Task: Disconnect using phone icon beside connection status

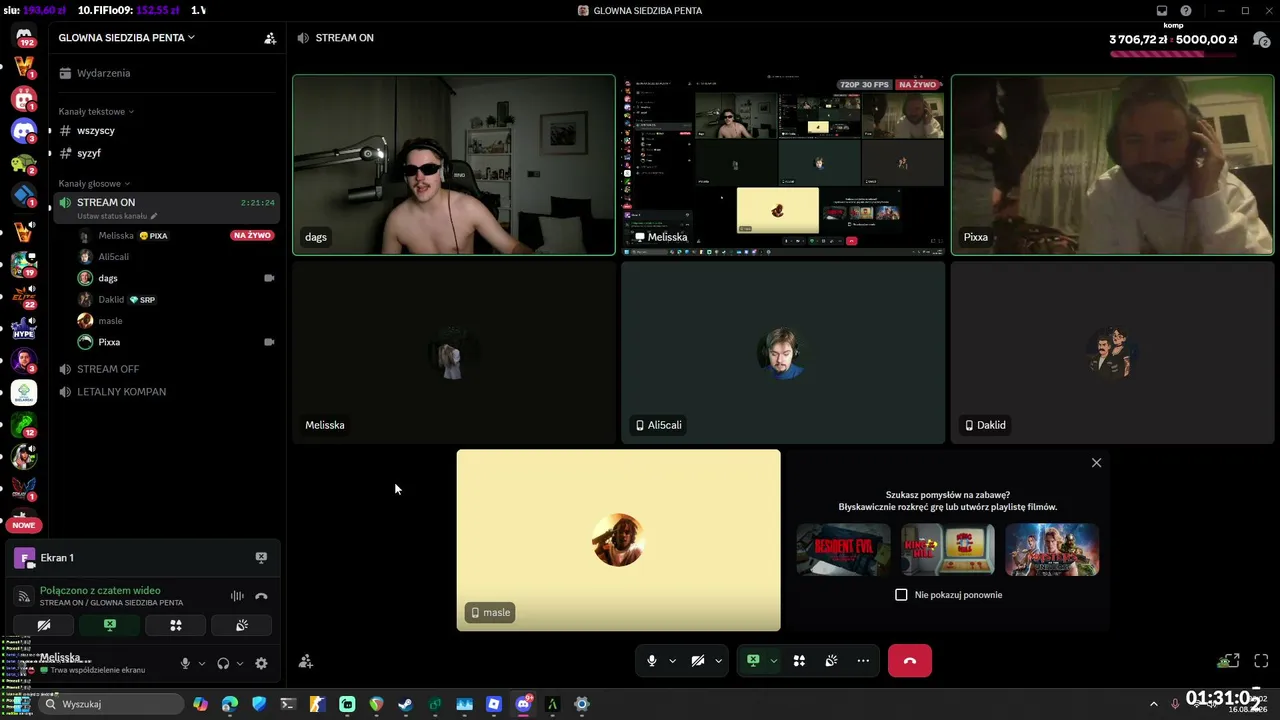Action: (x=261, y=596)
